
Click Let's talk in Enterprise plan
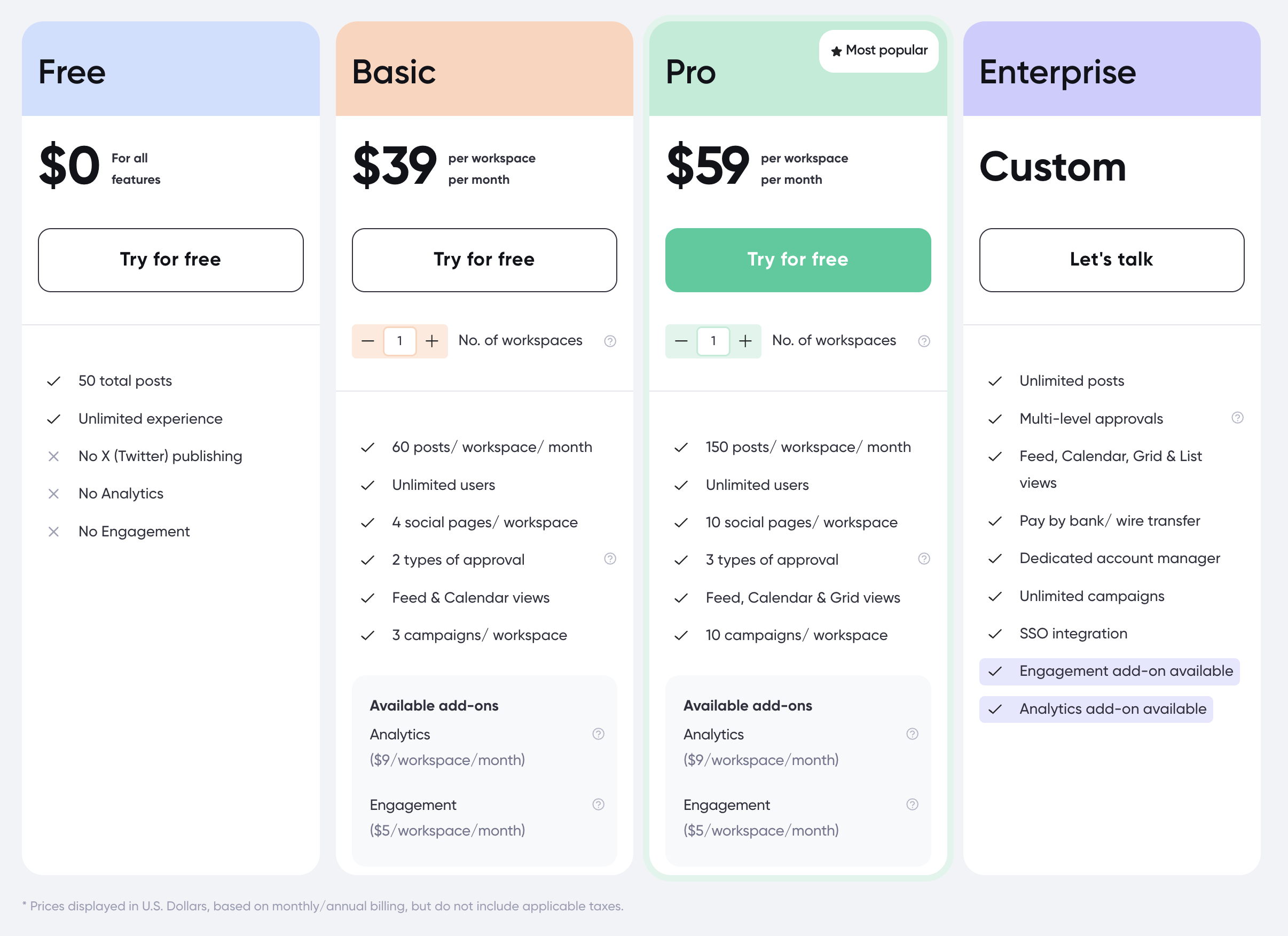coord(1111,260)
